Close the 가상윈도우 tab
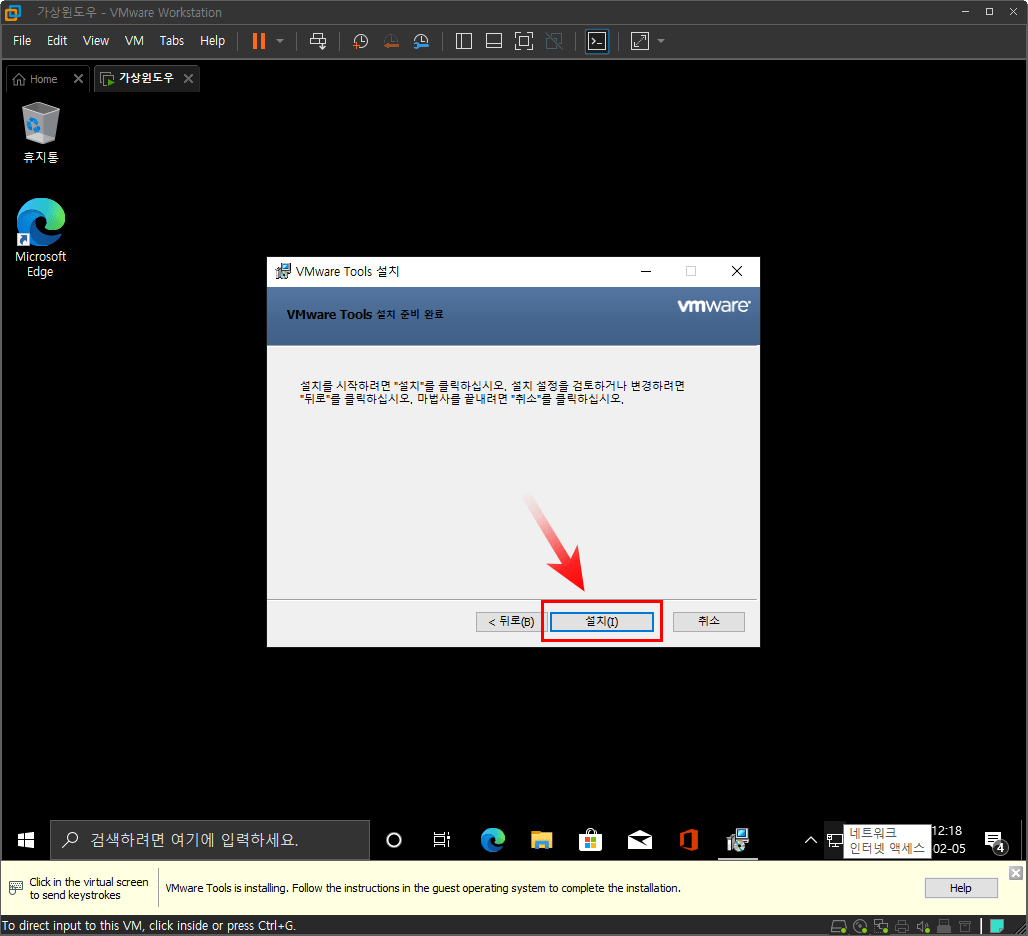This screenshot has height=936, width=1028. click(x=188, y=79)
